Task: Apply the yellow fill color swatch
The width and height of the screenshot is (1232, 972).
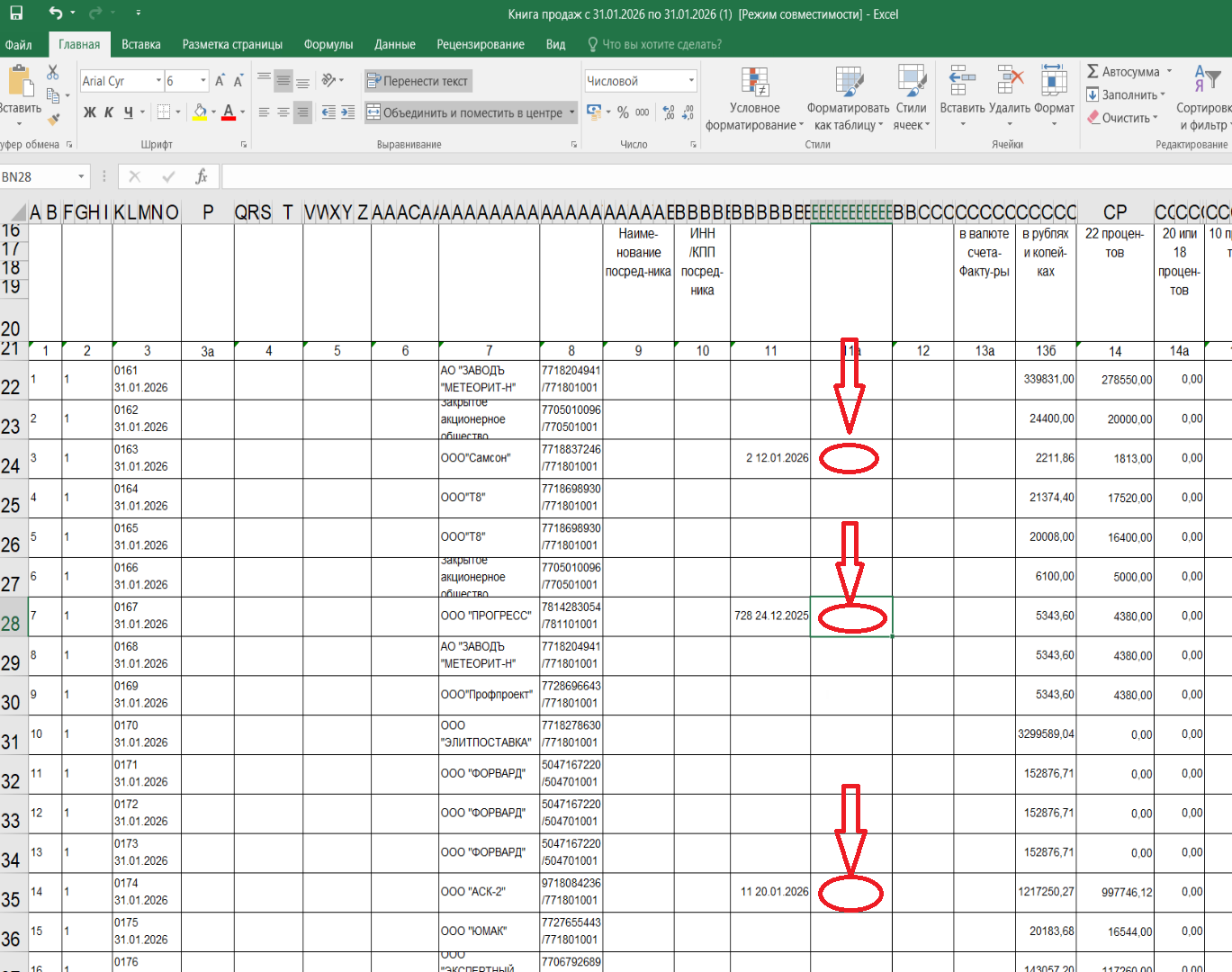Action: click(x=200, y=112)
